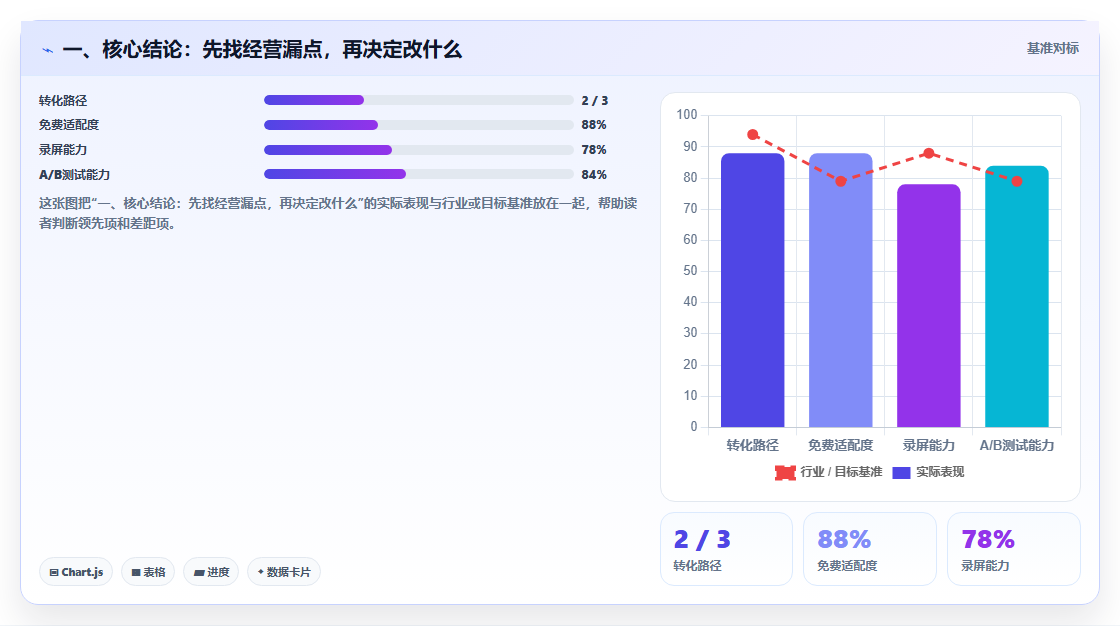
Task: Click the A/B测试能力 row label on the left
Action: (74, 175)
